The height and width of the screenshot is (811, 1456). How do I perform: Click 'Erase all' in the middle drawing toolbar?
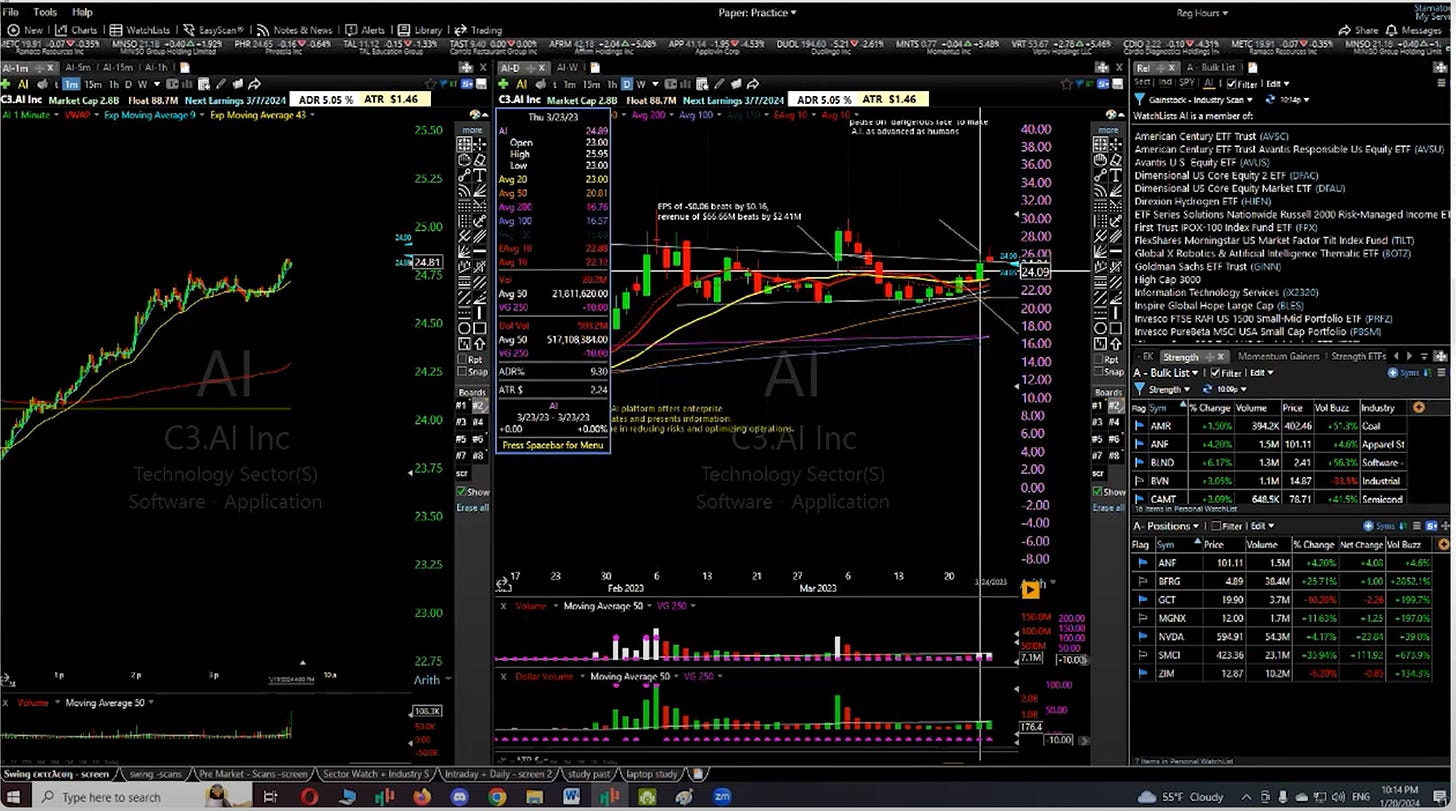tap(473, 508)
